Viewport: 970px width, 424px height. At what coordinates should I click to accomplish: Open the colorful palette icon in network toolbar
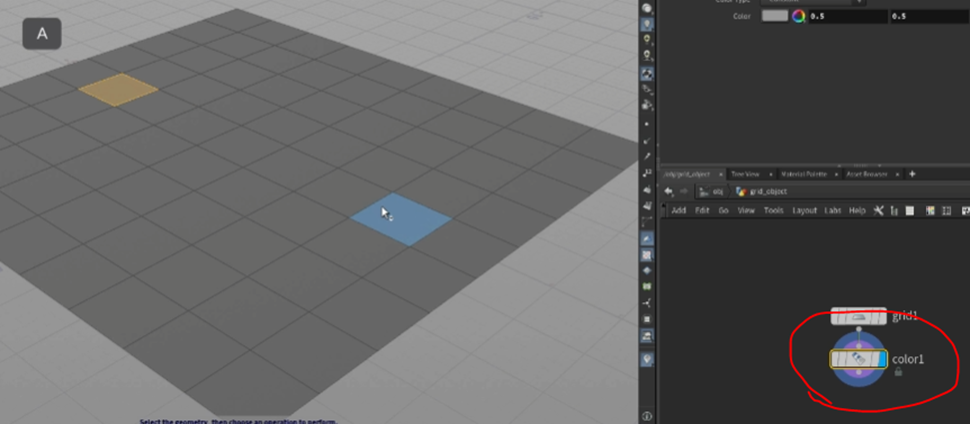(930, 210)
